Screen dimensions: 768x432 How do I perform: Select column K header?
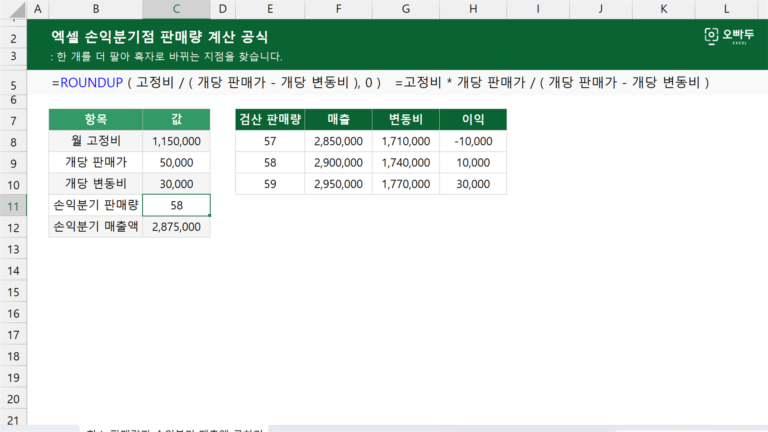[x=663, y=9]
